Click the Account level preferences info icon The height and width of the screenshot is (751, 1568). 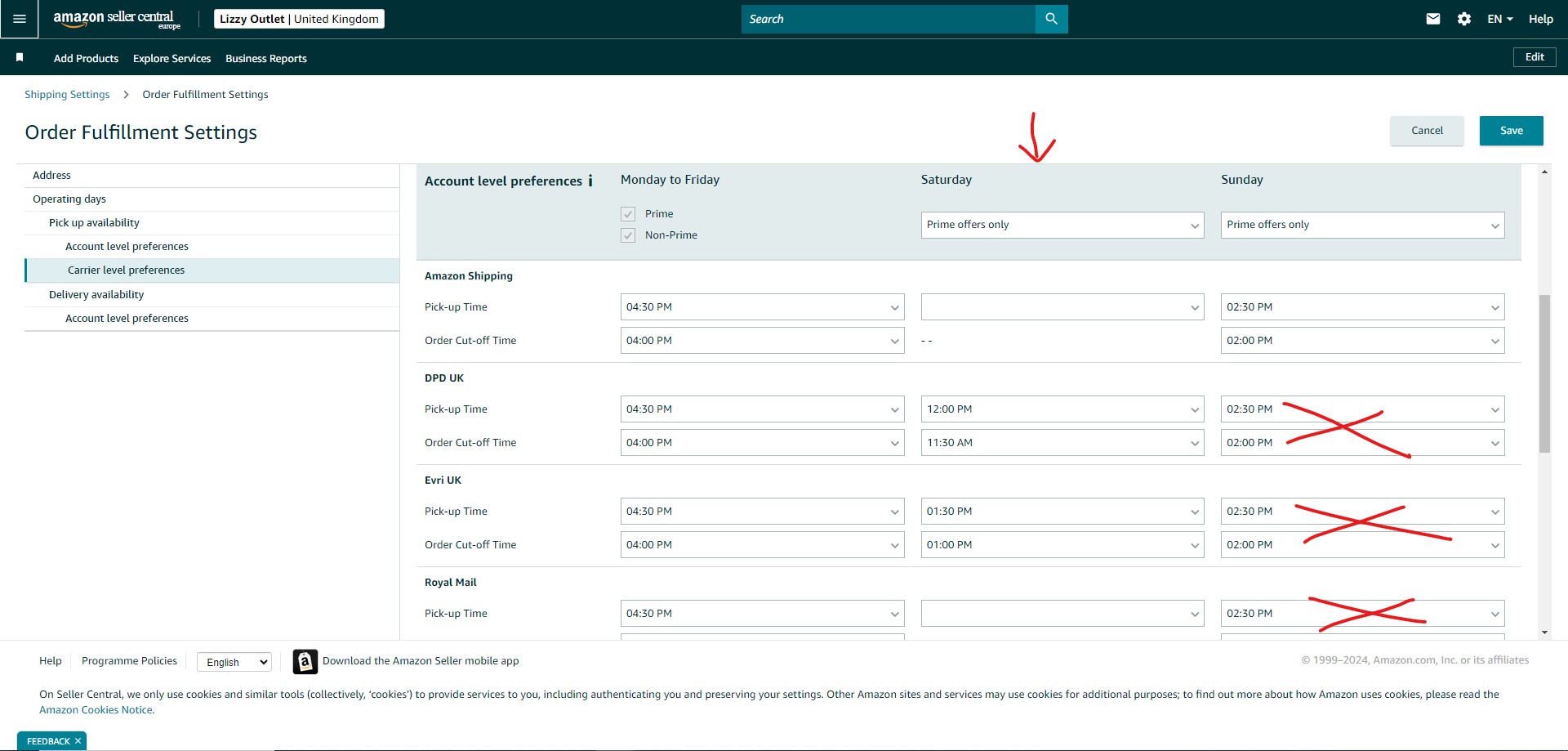pos(590,181)
